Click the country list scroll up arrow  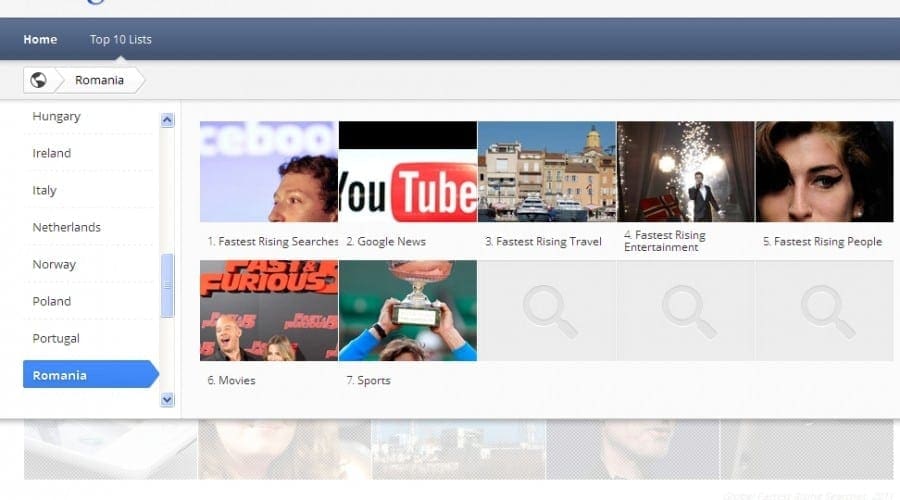(x=167, y=120)
